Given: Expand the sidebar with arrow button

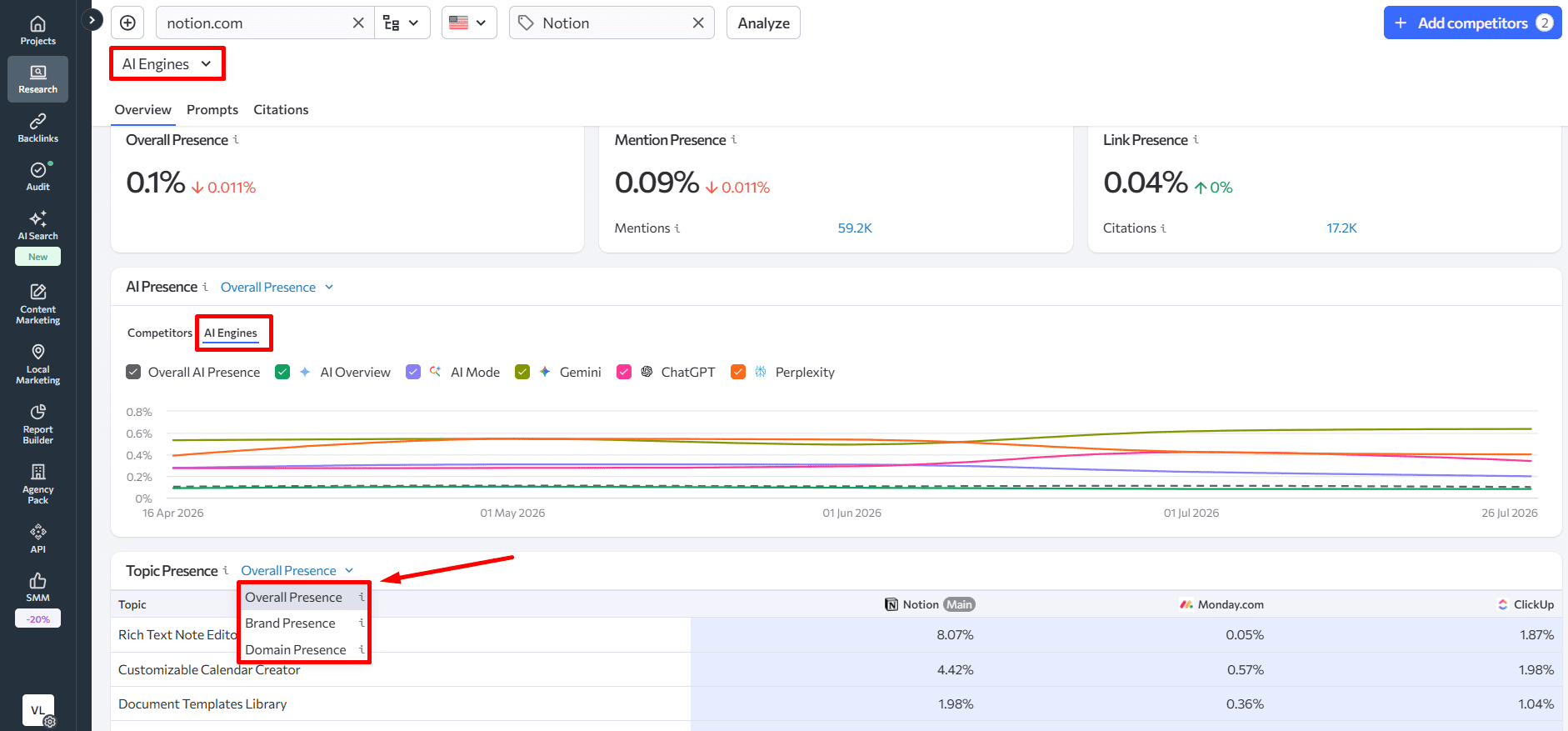Looking at the screenshot, I should [x=92, y=19].
